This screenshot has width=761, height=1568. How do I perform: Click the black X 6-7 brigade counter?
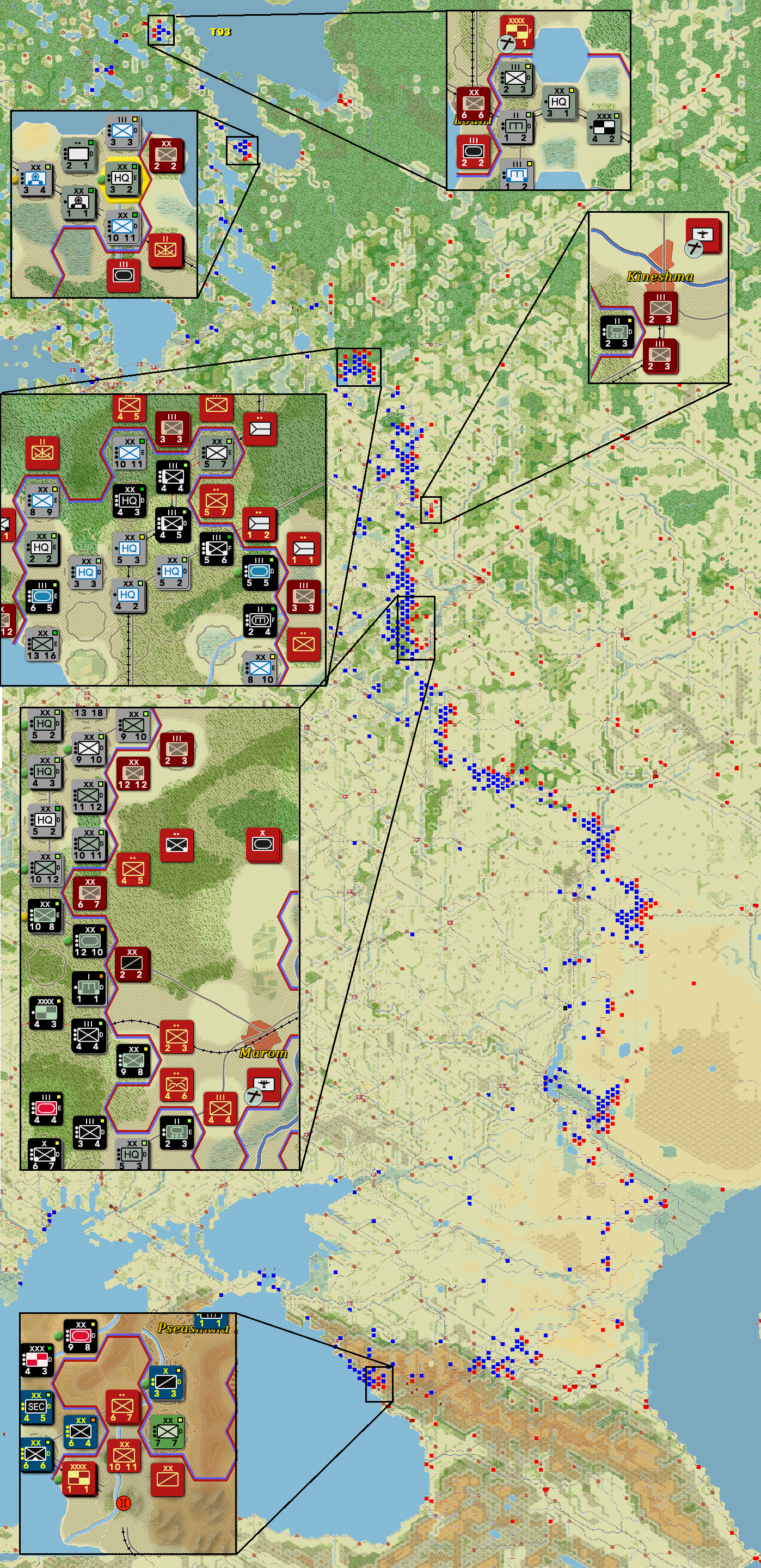[45, 1155]
